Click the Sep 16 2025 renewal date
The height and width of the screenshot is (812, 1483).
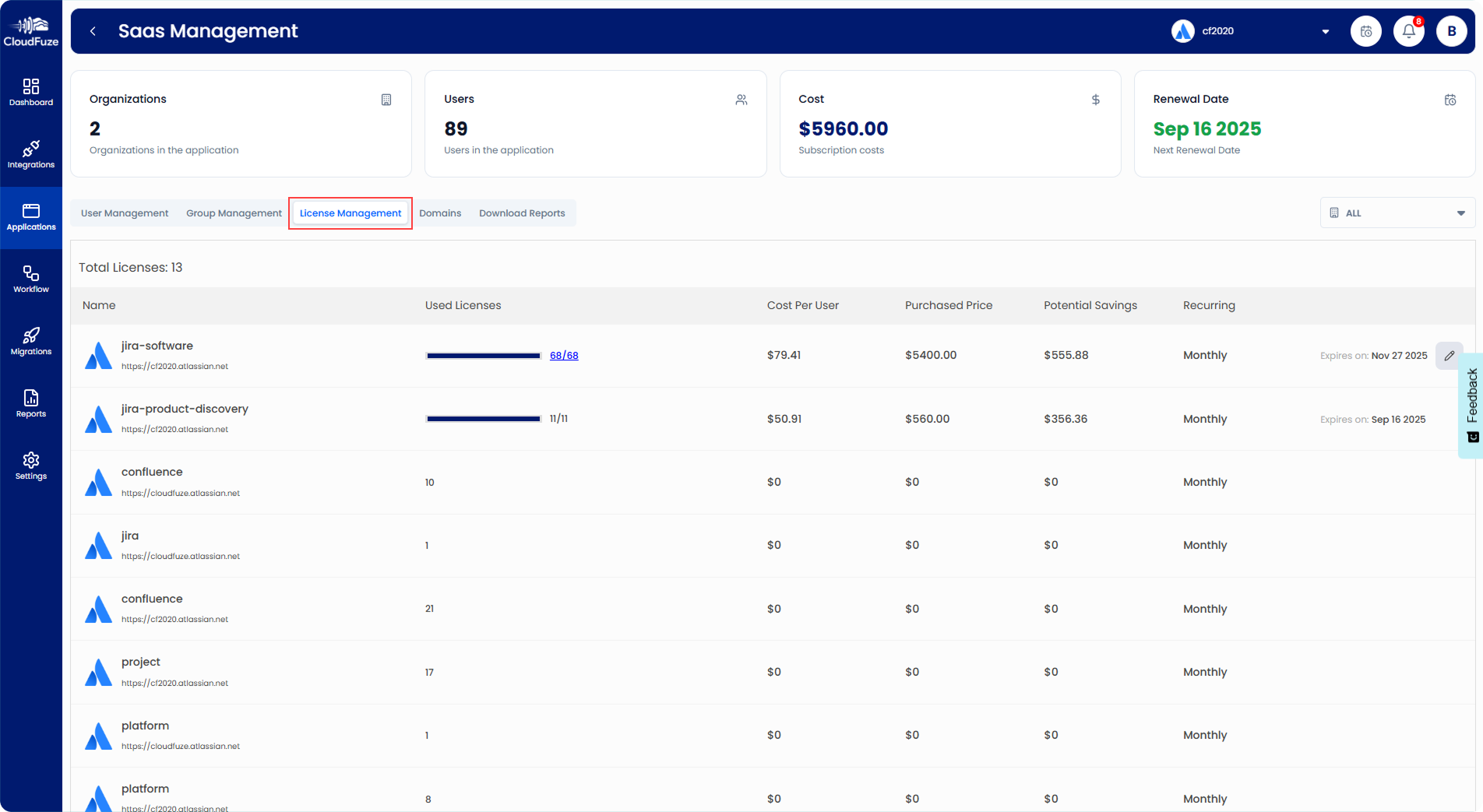click(1207, 128)
